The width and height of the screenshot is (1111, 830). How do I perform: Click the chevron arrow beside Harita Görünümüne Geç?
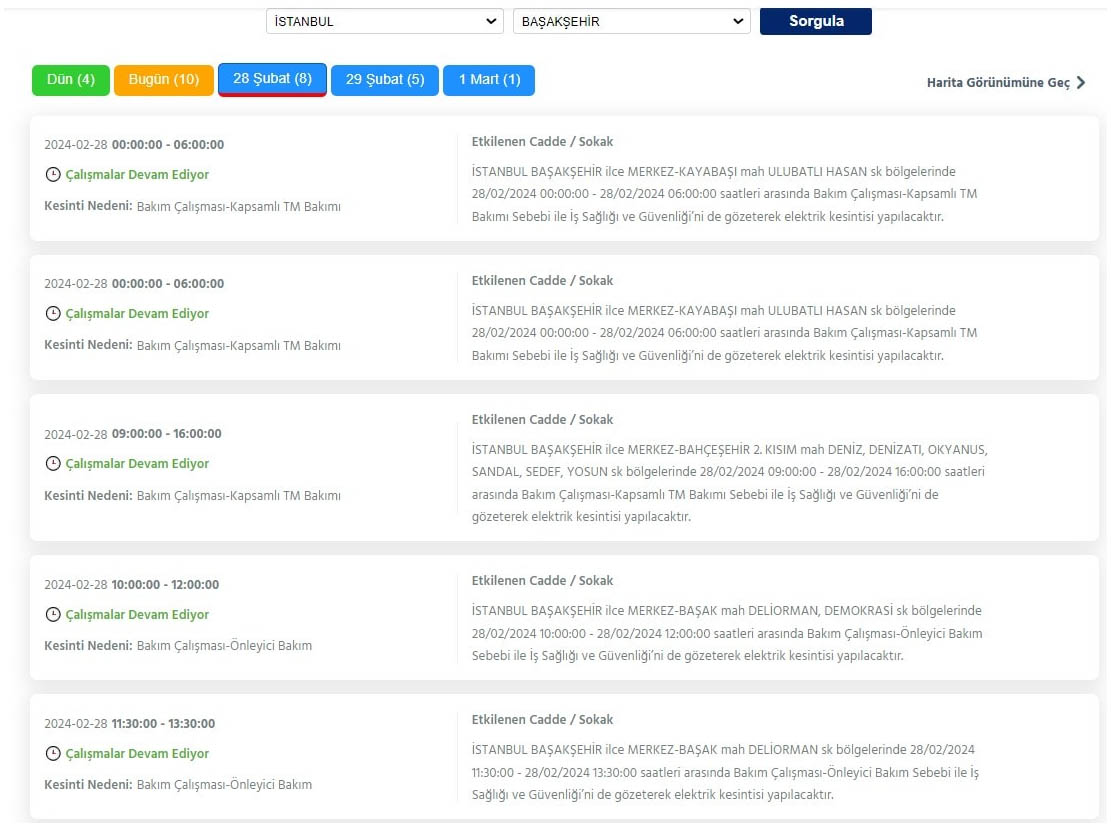click(x=1081, y=83)
